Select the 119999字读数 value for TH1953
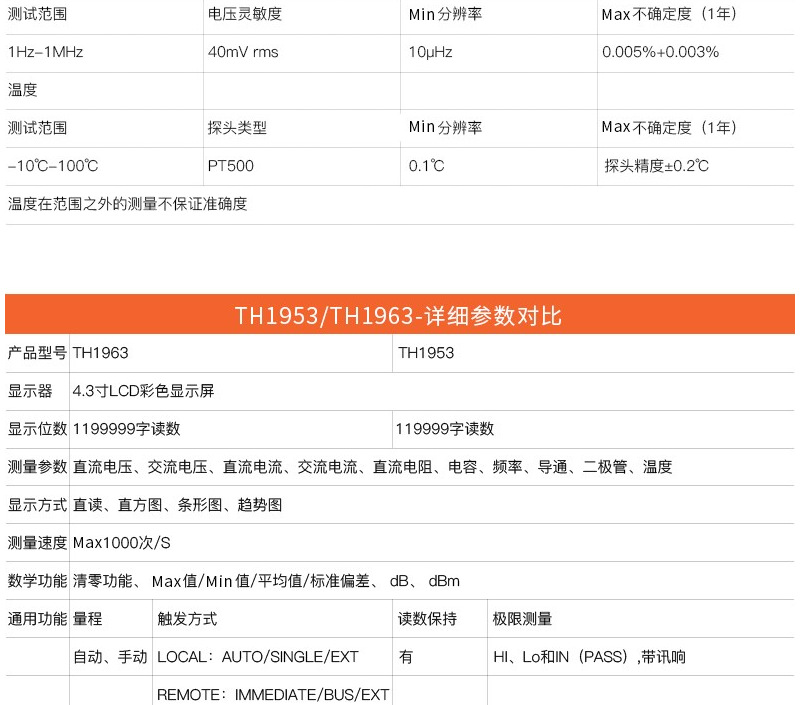 pyautogui.click(x=445, y=429)
